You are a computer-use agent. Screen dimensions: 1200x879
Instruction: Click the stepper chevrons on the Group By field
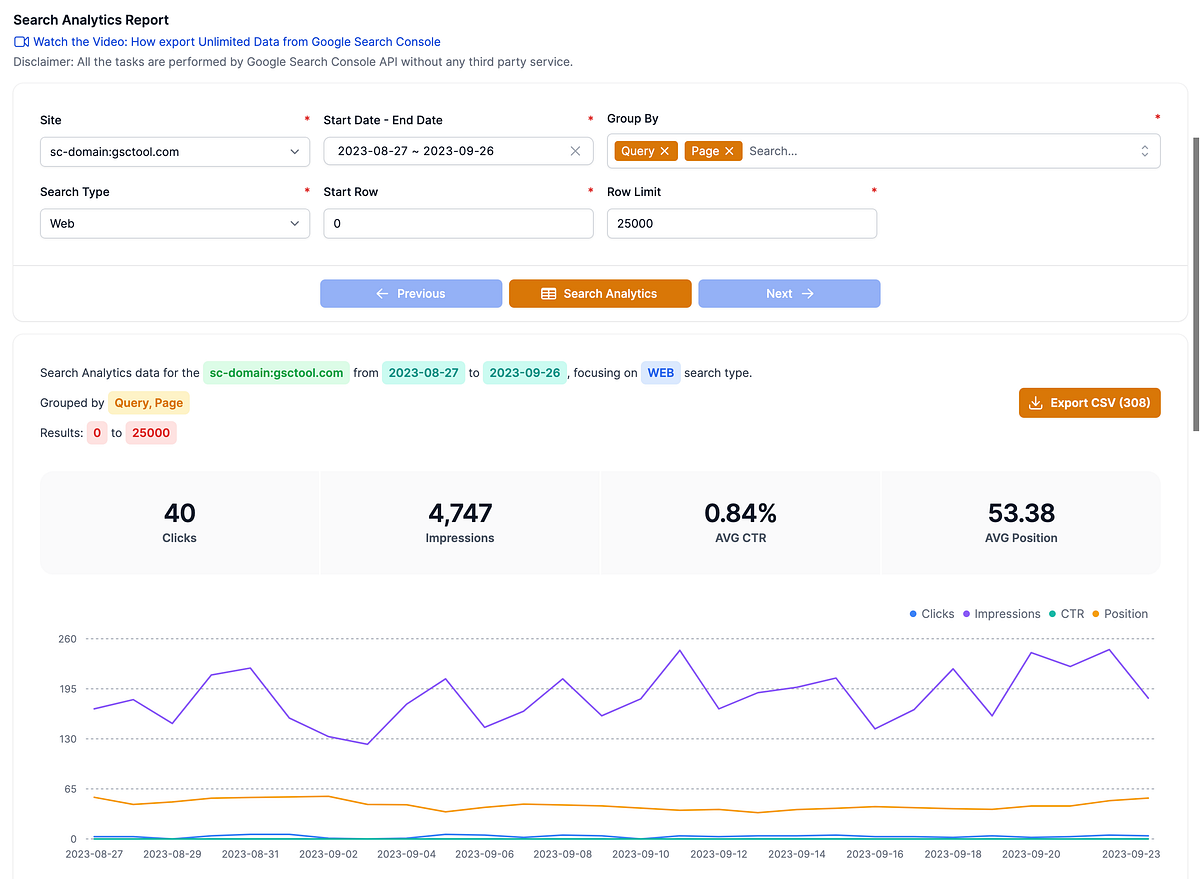[x=1144, y=150]
